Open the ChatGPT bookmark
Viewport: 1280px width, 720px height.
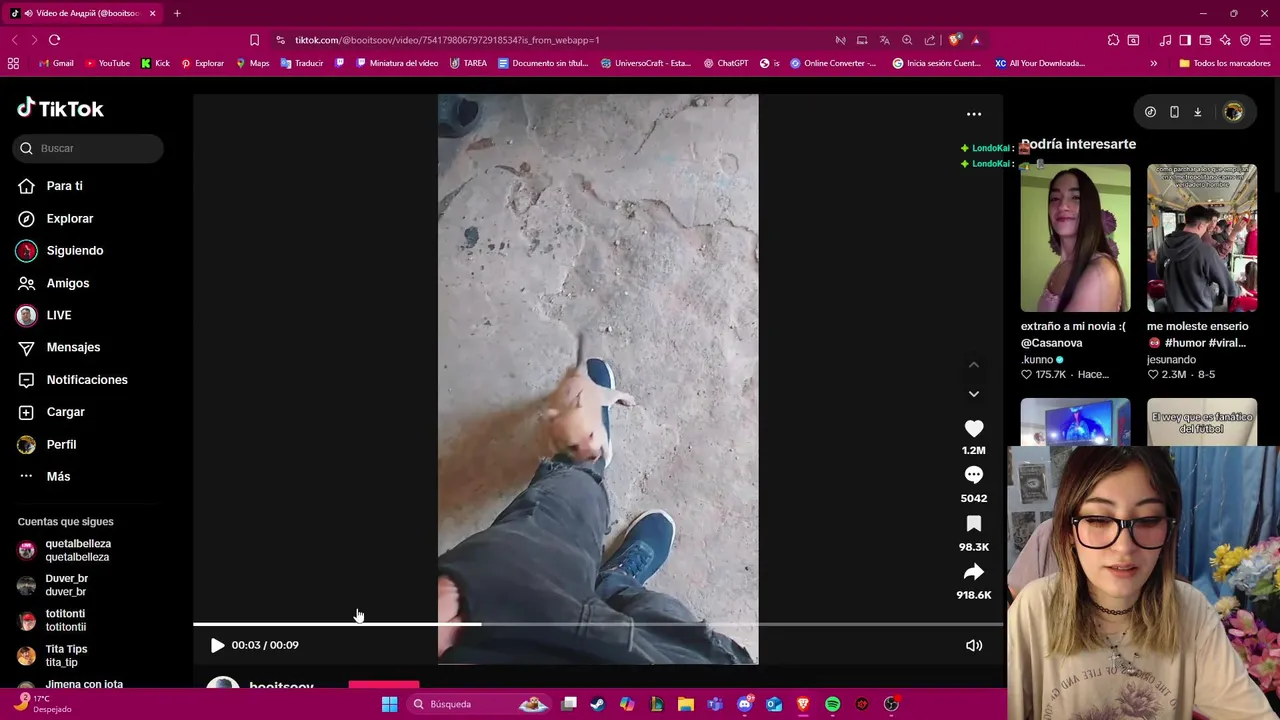coord(726,63)
